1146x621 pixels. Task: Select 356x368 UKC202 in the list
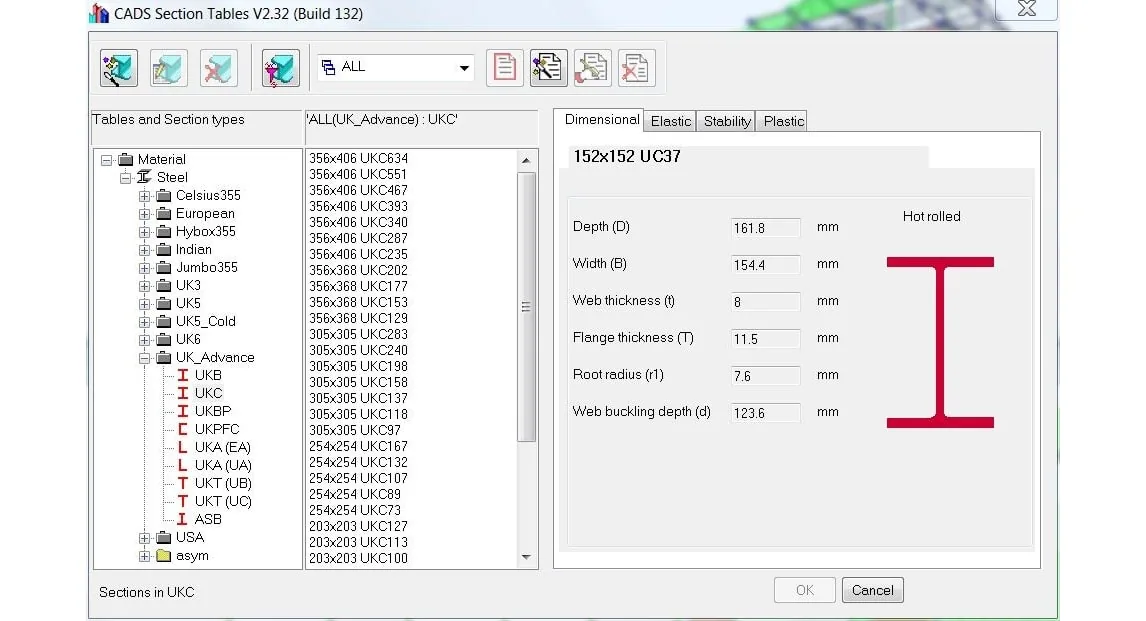(358, 270)
